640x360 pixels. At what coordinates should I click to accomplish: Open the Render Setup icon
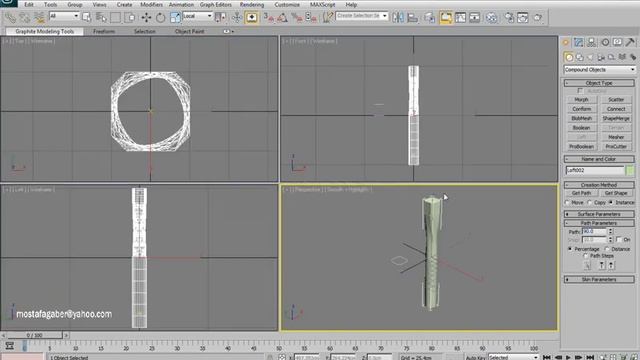[x=509, y=17]
